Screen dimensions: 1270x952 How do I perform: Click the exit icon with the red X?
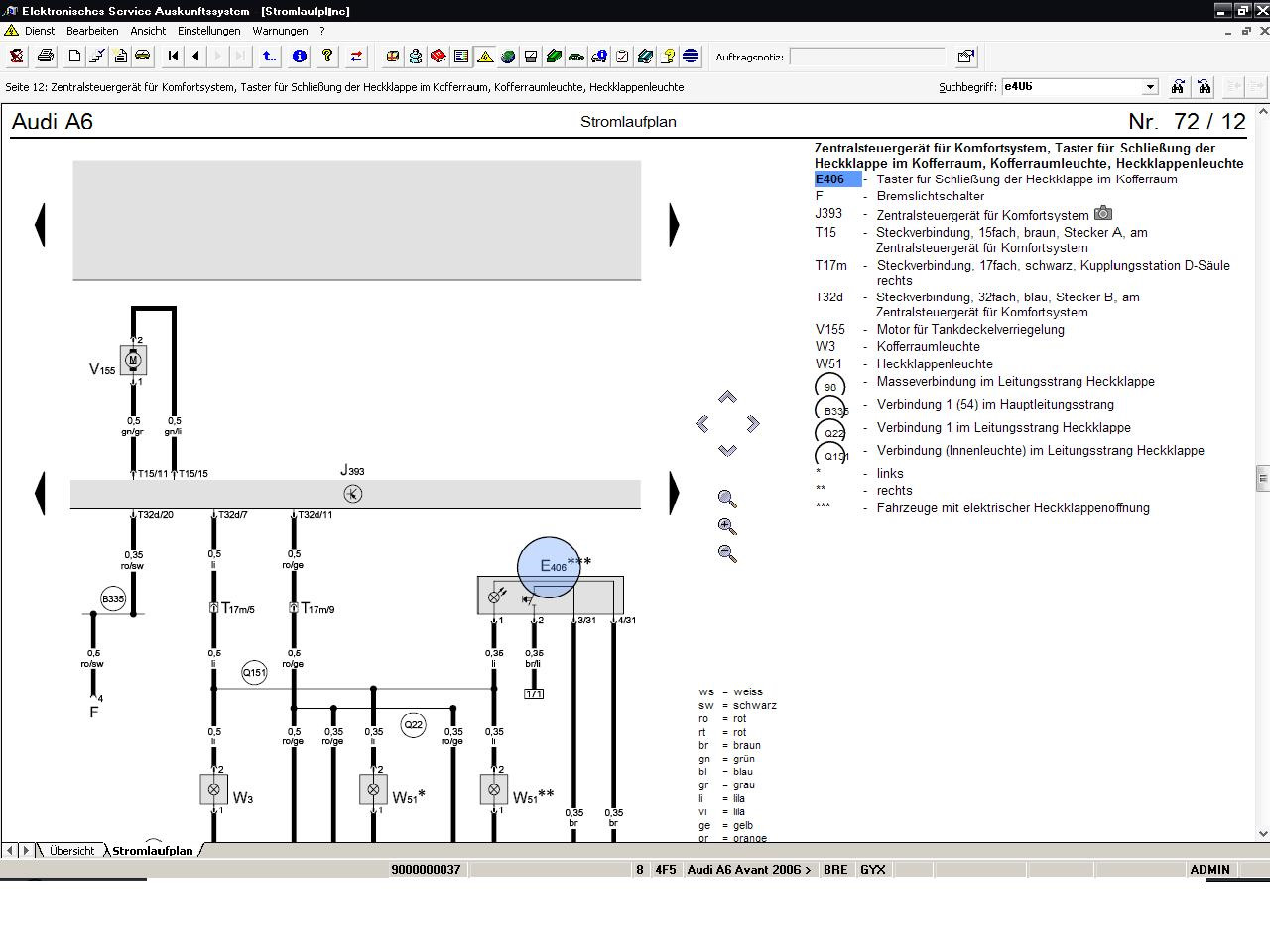[17, 57]
